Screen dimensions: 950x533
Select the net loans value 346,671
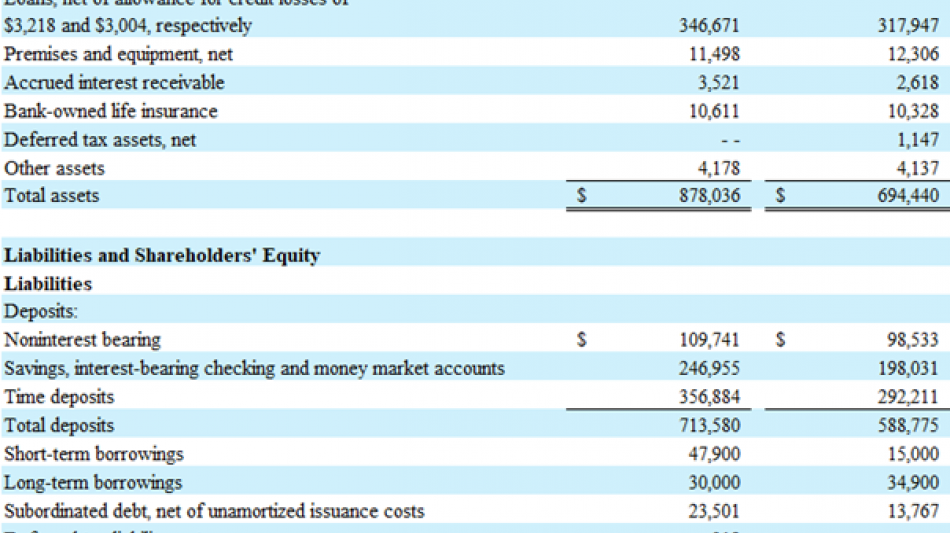coord(709,25)
